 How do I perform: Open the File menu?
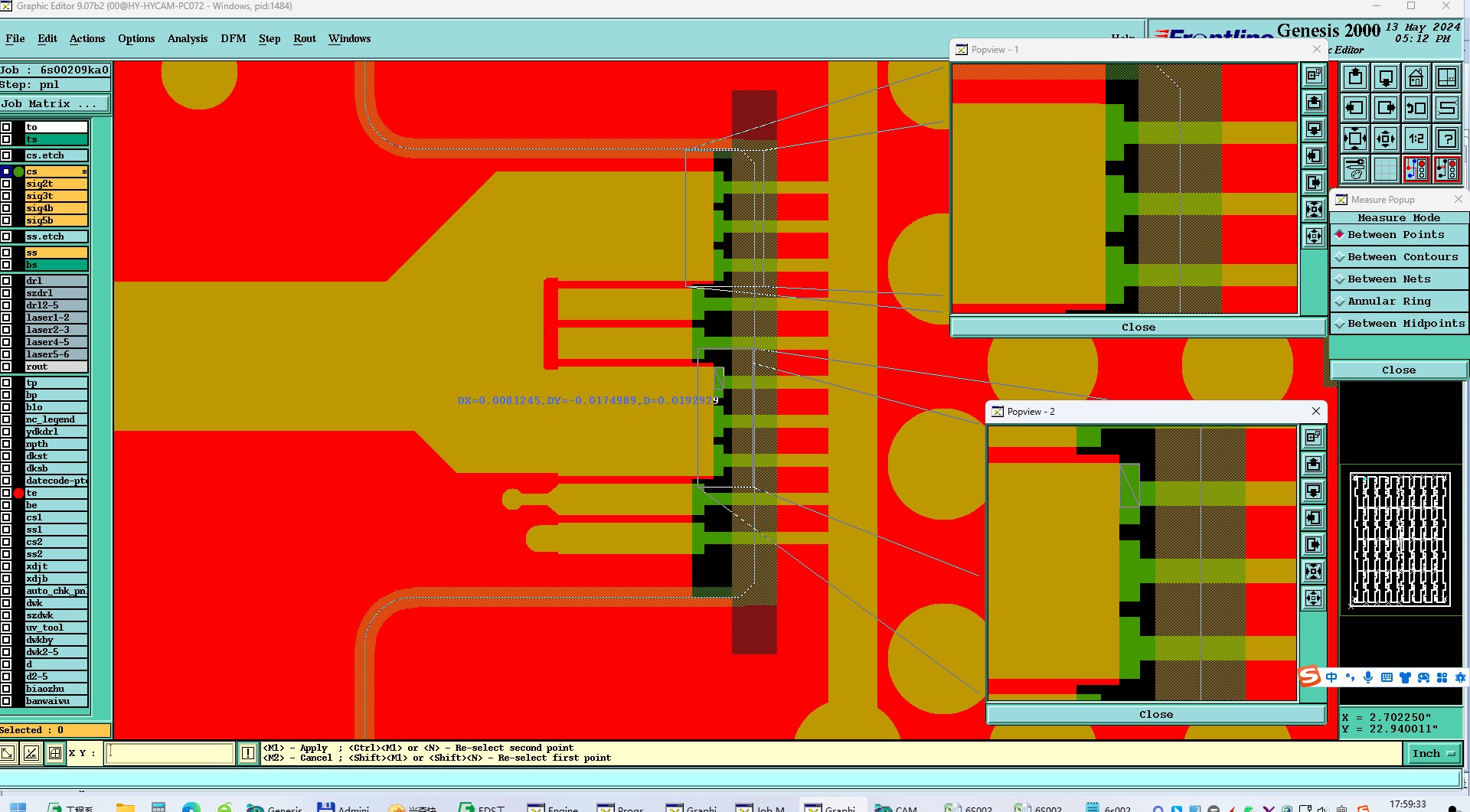click(15, 38)
